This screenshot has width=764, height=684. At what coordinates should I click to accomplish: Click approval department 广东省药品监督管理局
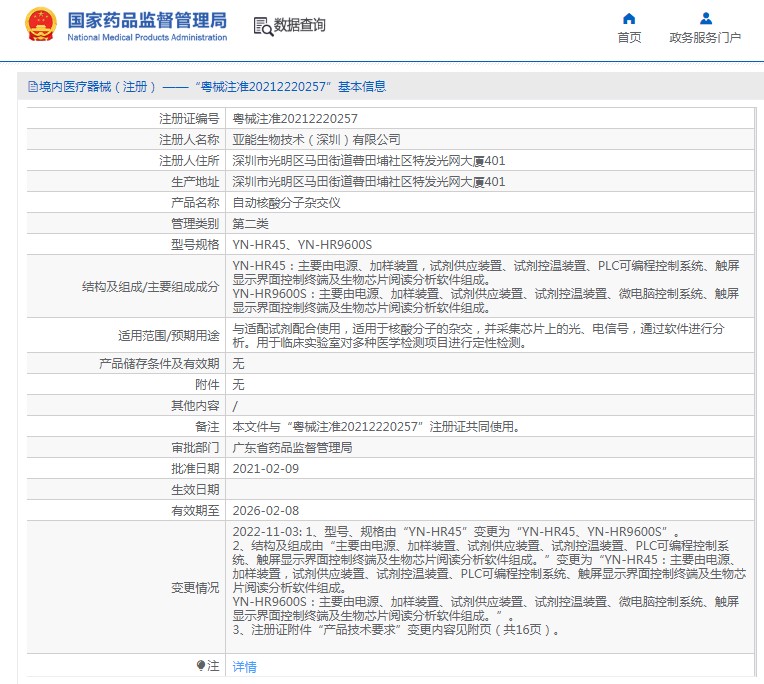tap(292, 447)
